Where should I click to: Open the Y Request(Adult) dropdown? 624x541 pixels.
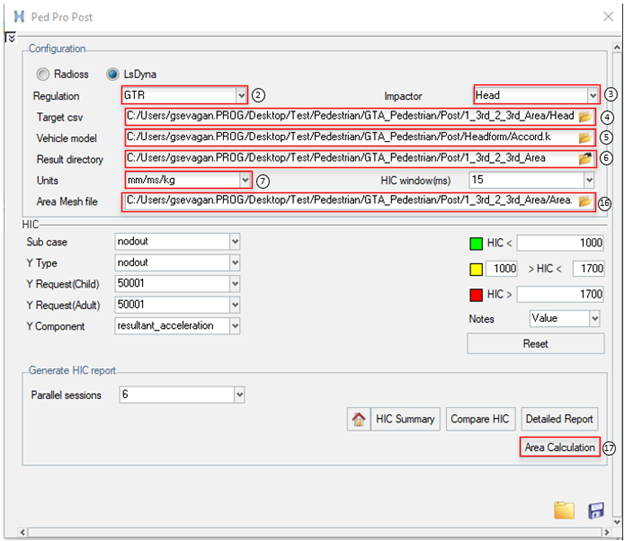click(177, 305)
